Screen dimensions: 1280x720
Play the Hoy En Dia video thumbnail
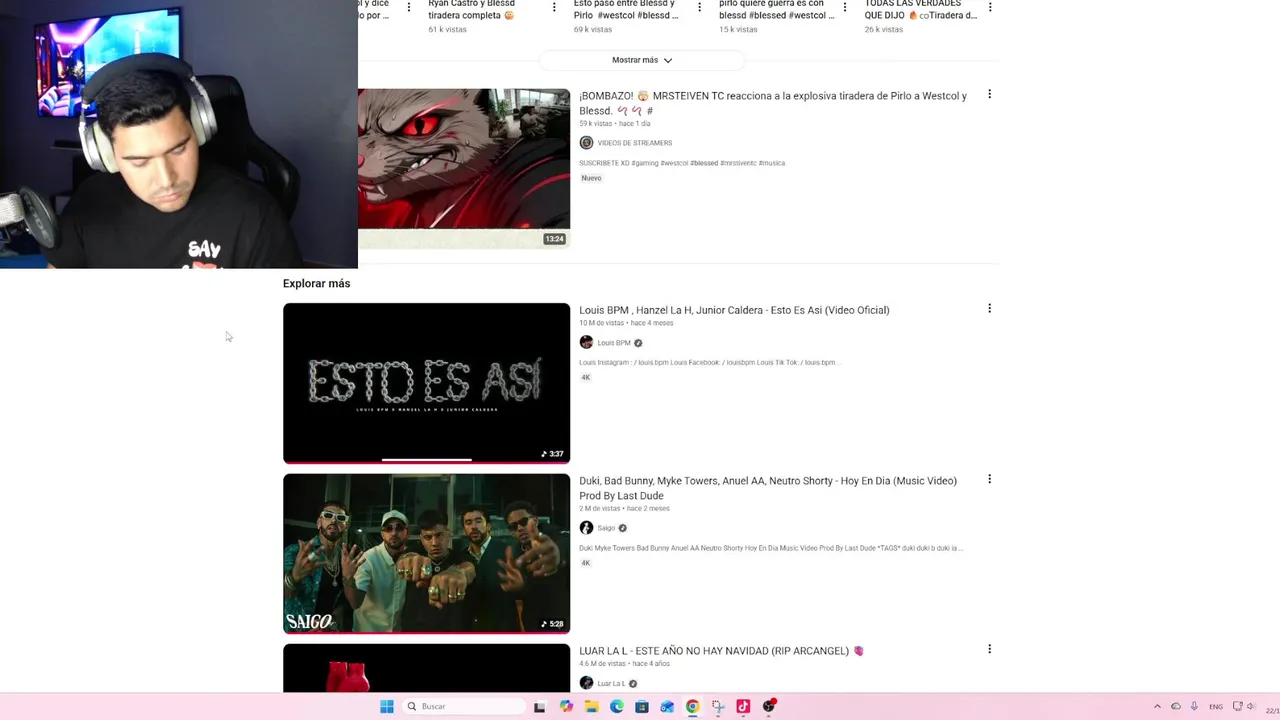click(426, 554)
